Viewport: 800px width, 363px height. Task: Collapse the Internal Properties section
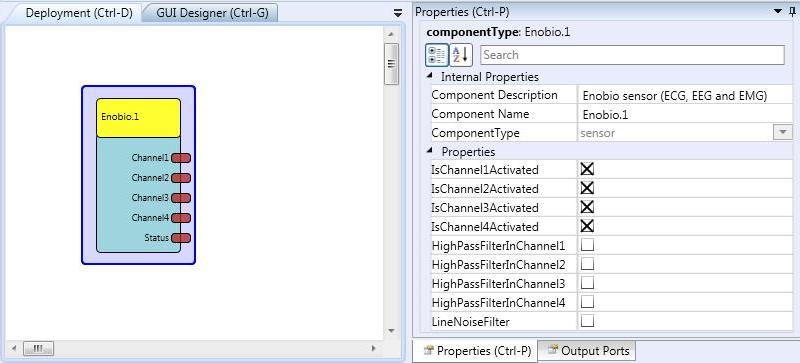click(x=430, y=76)
